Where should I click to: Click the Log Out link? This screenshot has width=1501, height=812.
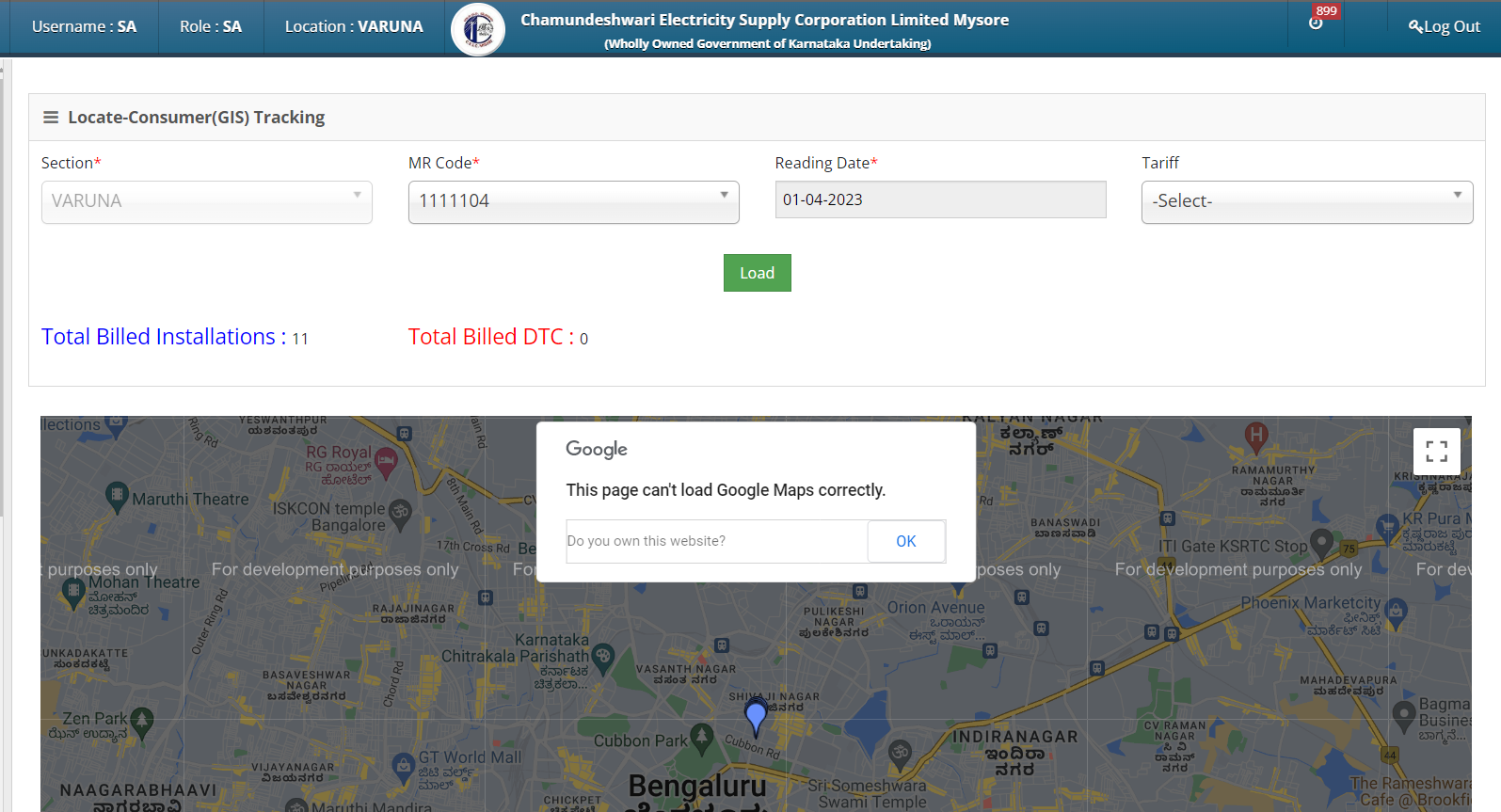[x=1445, y=26]
